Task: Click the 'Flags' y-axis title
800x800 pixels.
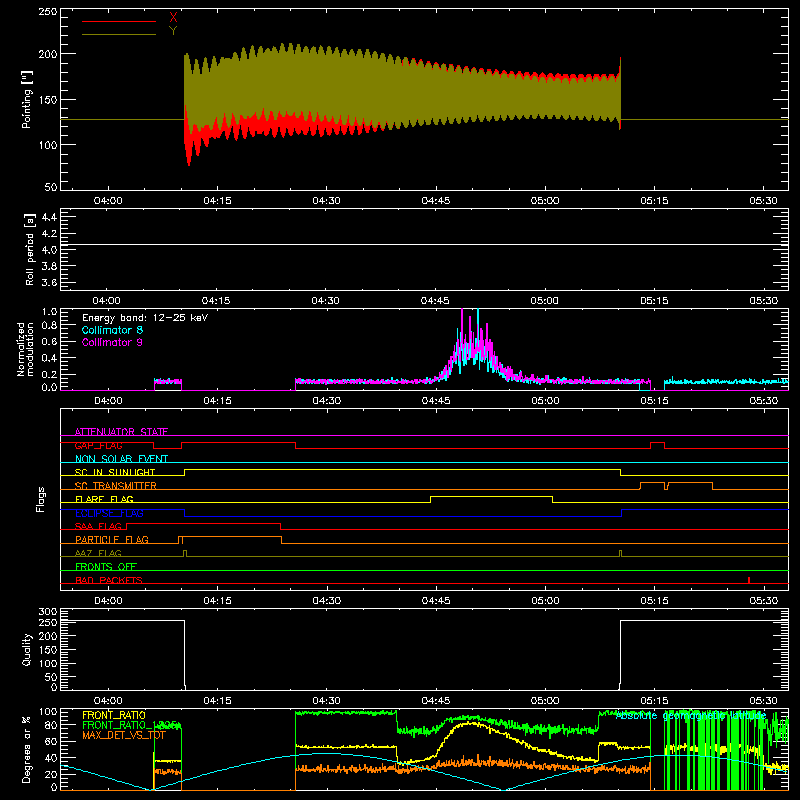Action: pyautogui.click(x=40, y=499)
